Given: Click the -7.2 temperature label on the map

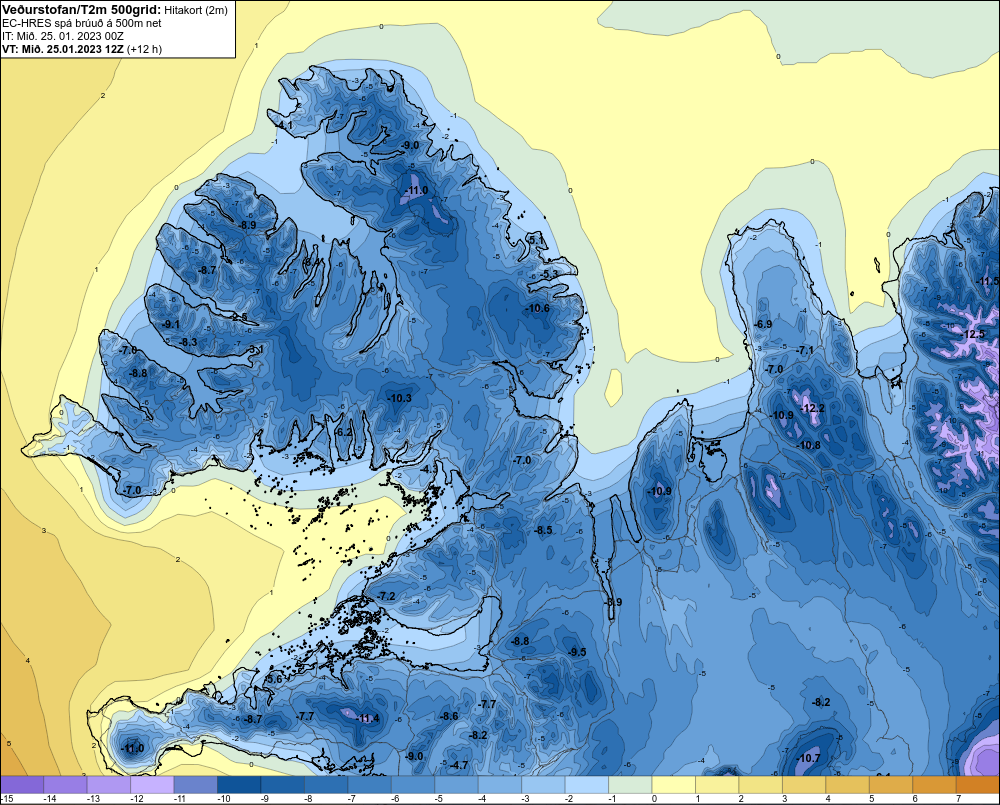Looking at the screenshot, I should coord(387,596).
